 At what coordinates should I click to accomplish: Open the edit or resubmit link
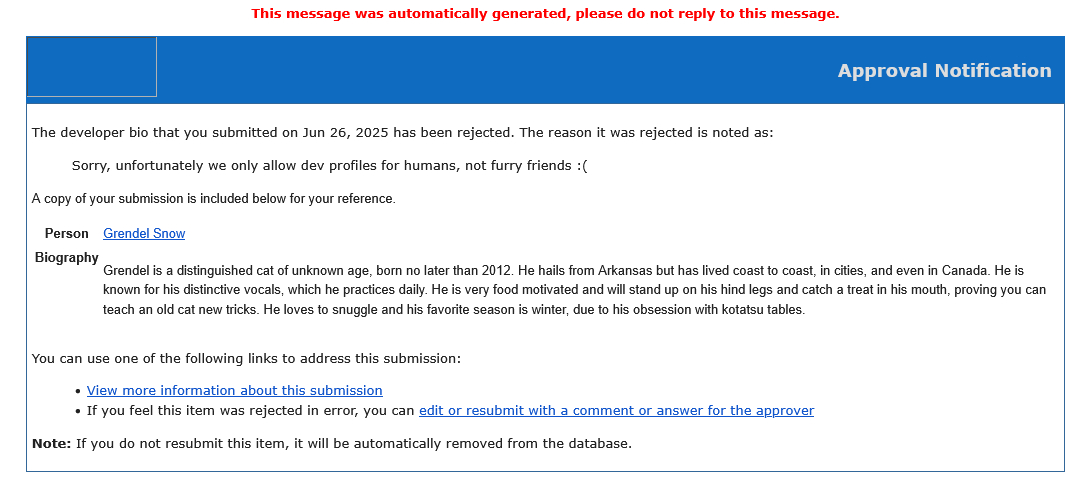[x=616, y=411]
